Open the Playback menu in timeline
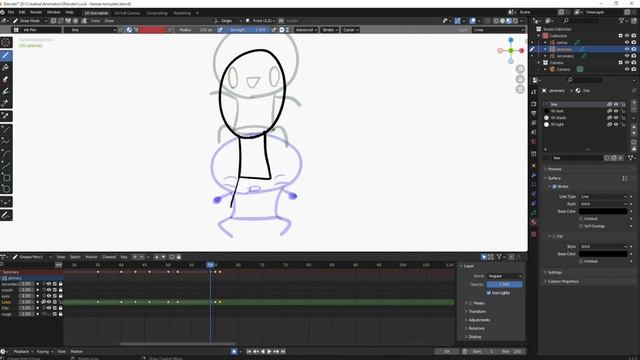Viewport: 640px width, 360px height. 23,351
